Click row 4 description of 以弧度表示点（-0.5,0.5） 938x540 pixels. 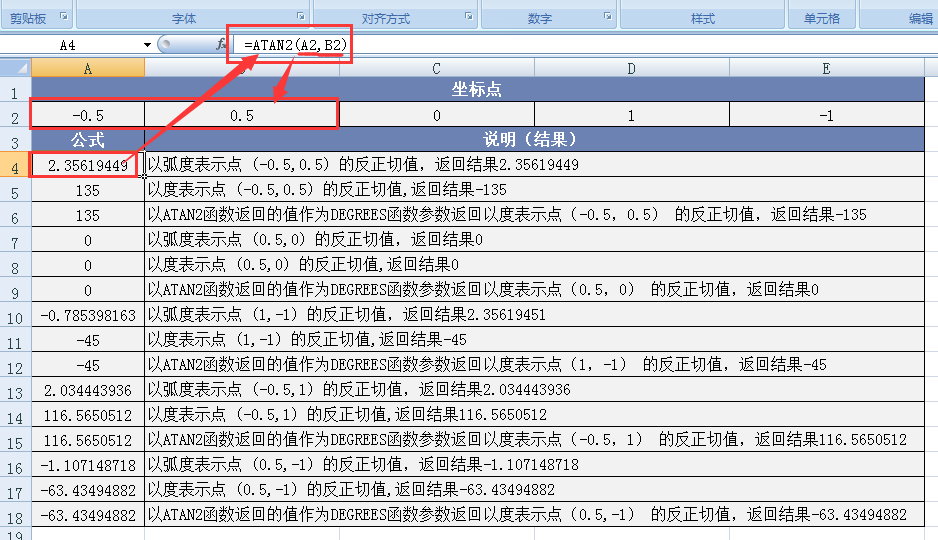tap(534, 164)
